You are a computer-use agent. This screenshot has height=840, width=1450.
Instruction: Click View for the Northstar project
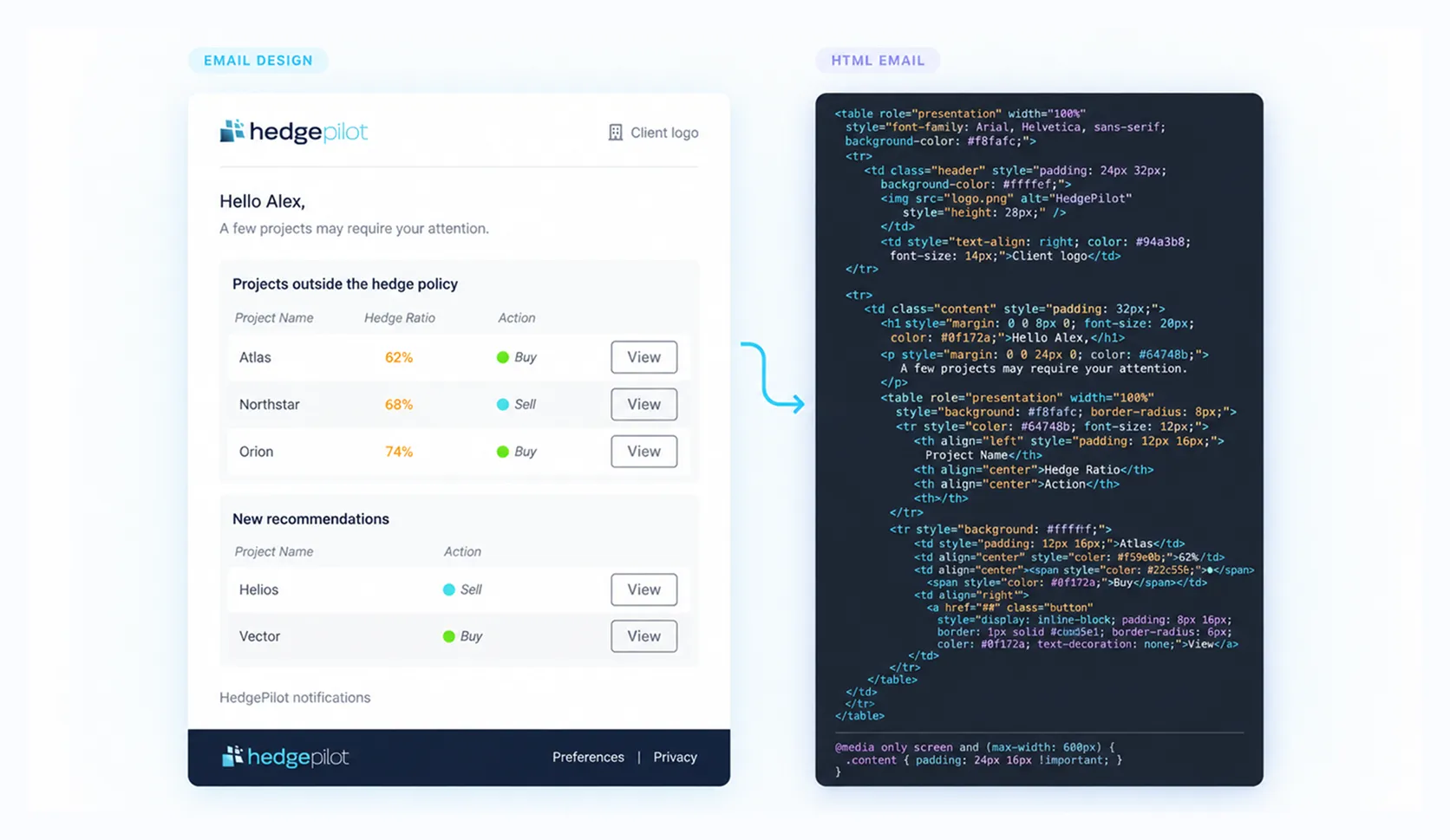click(x=643, y=404)
